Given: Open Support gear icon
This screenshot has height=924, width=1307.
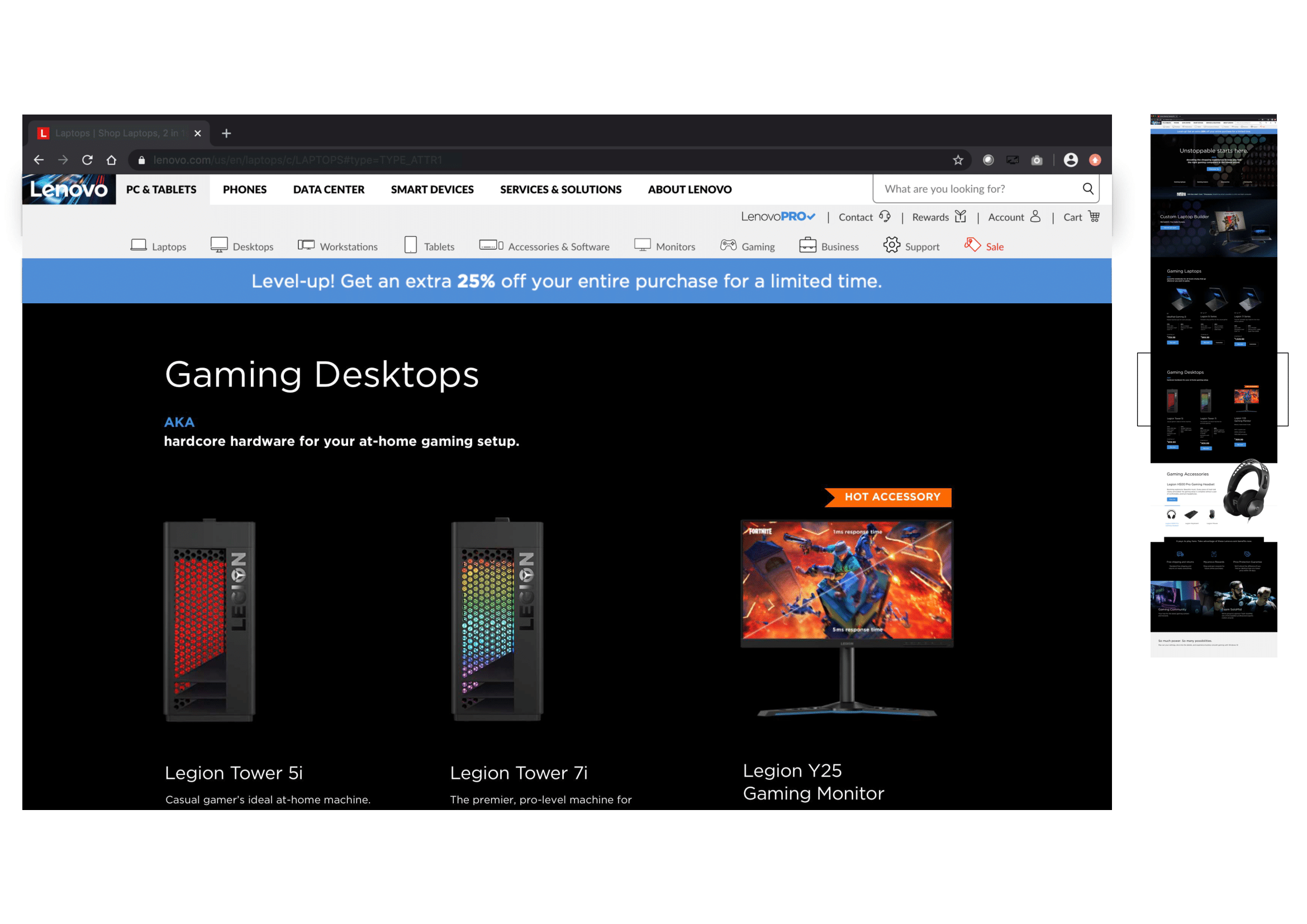Looking at the screenshot, I should click(891, 245).
